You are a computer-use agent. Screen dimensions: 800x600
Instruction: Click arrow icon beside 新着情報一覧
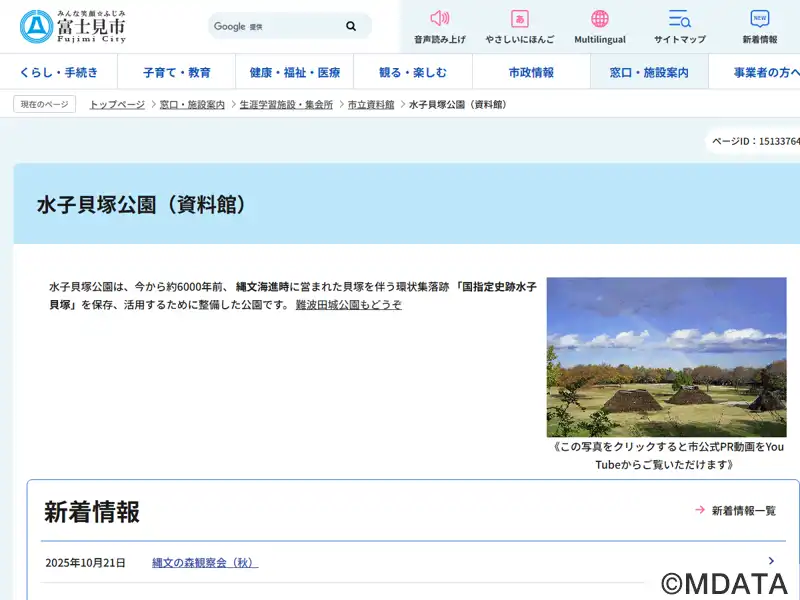tap(700, 510)
